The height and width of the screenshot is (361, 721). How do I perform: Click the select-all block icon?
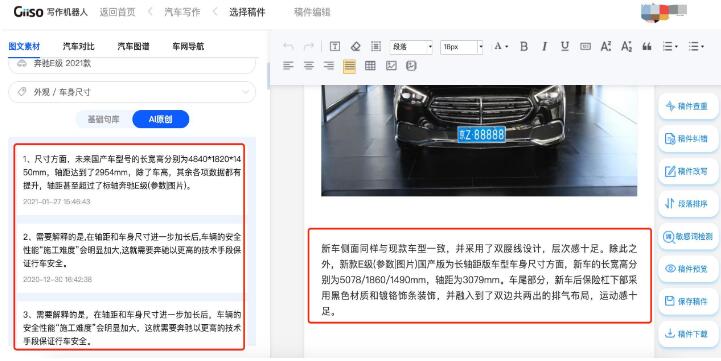pyautogui.click(x=376, y=46)
